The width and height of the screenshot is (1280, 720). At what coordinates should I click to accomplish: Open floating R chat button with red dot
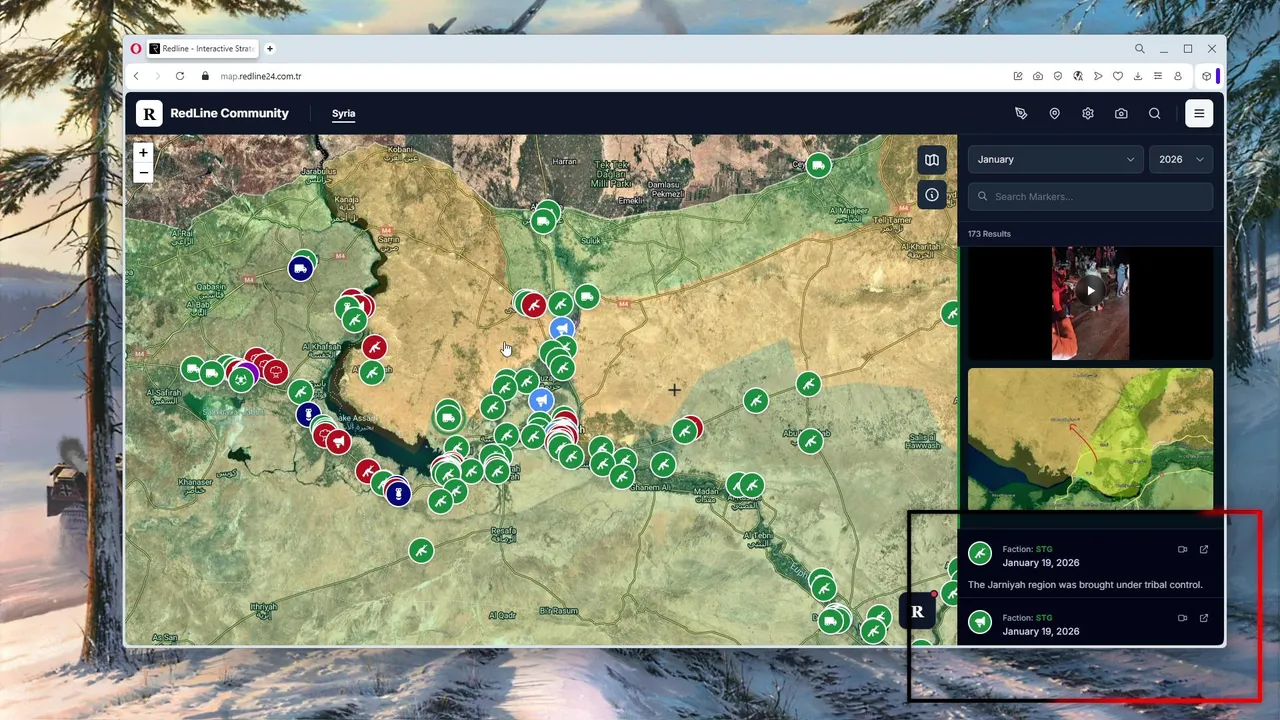pyautogui.click(x=917, y=611)
